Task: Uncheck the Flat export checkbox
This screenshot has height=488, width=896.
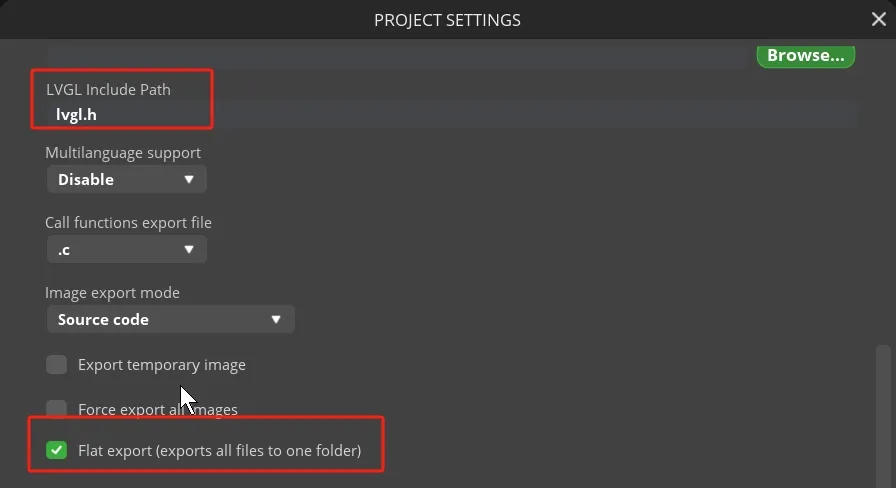Action: point(57,451)
